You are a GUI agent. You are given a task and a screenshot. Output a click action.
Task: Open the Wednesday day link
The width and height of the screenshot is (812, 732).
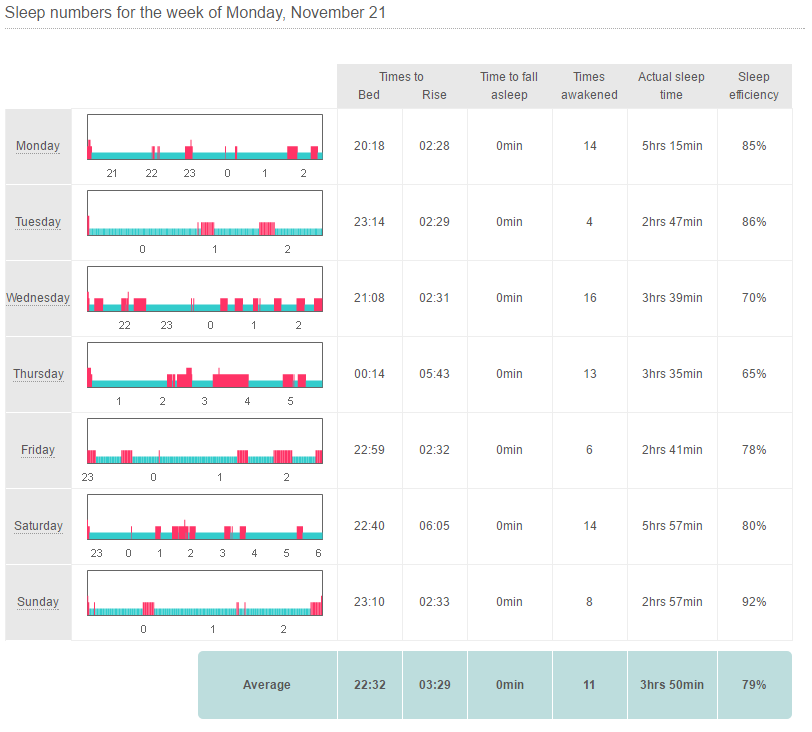pos(38,298)
